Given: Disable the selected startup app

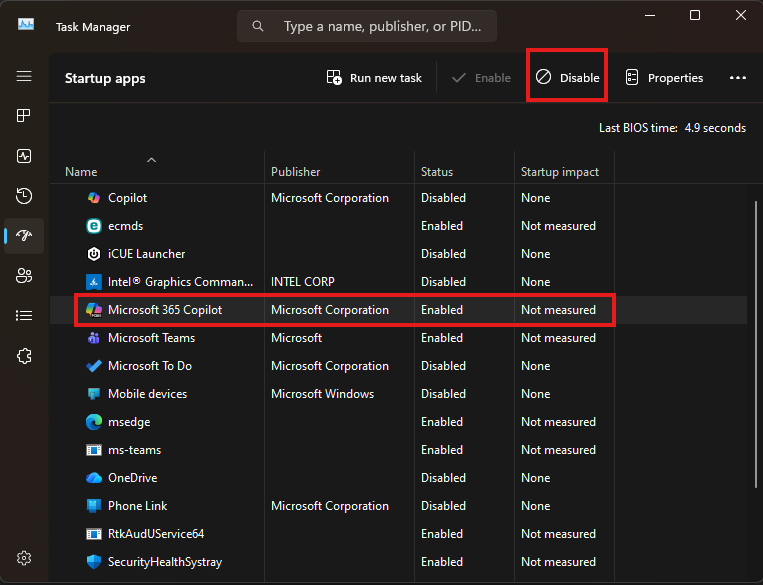Looking at the screenshot, I should tap(567, 78).
